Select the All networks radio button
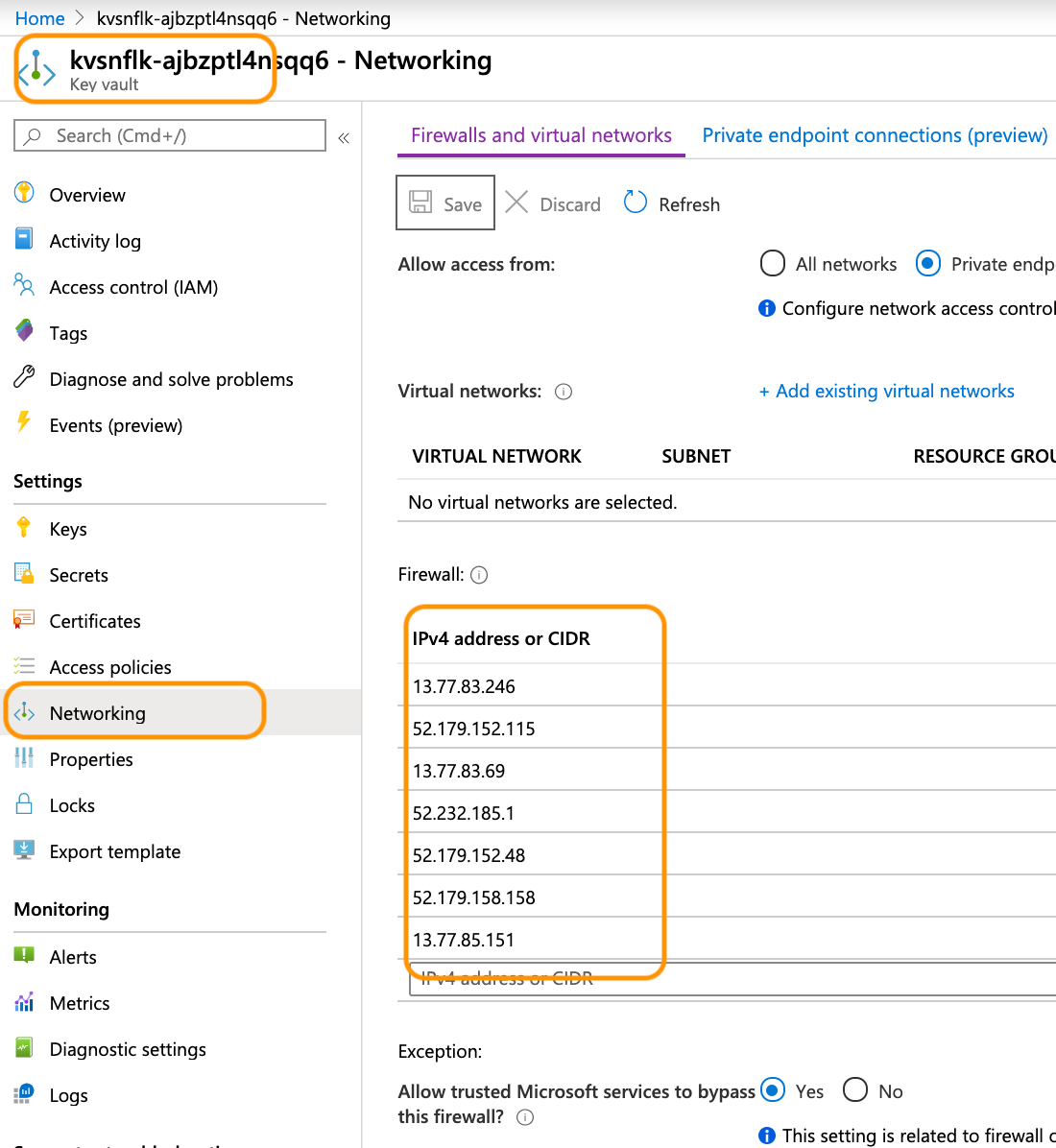 point(772,264)
